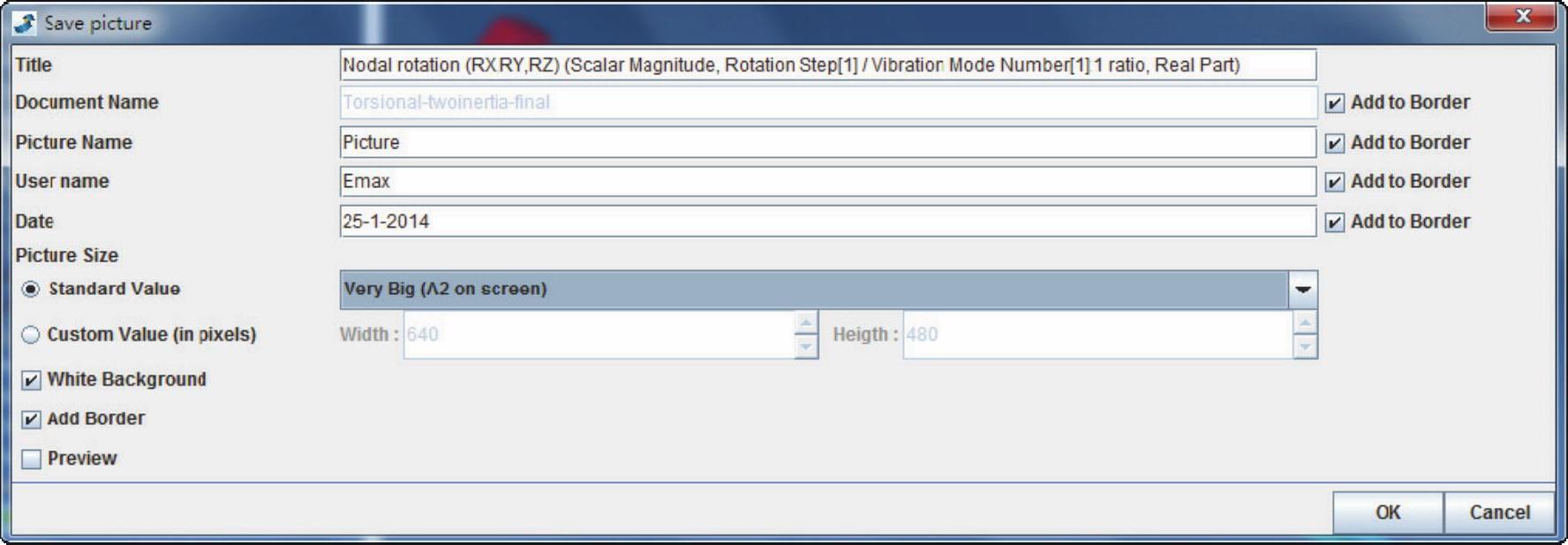Increase Width using the up spinner arrow
1568x545 pixels.
(x=805, y=323)
